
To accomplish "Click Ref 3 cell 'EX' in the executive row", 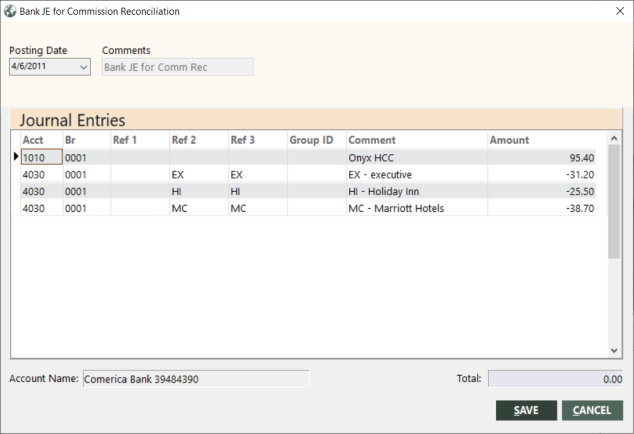I will tap(258, 174).
